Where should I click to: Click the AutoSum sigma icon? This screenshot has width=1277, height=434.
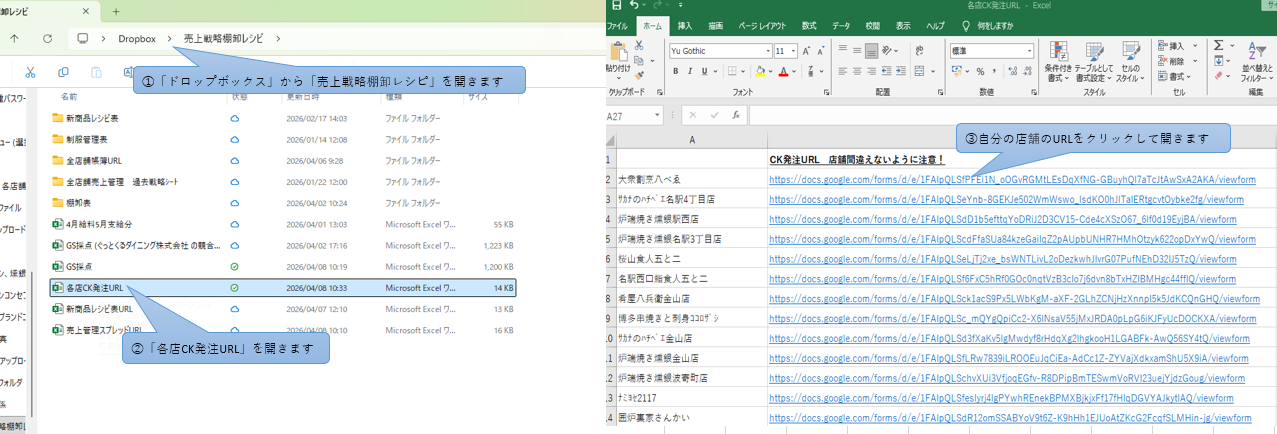click(x=1219, y=46)
